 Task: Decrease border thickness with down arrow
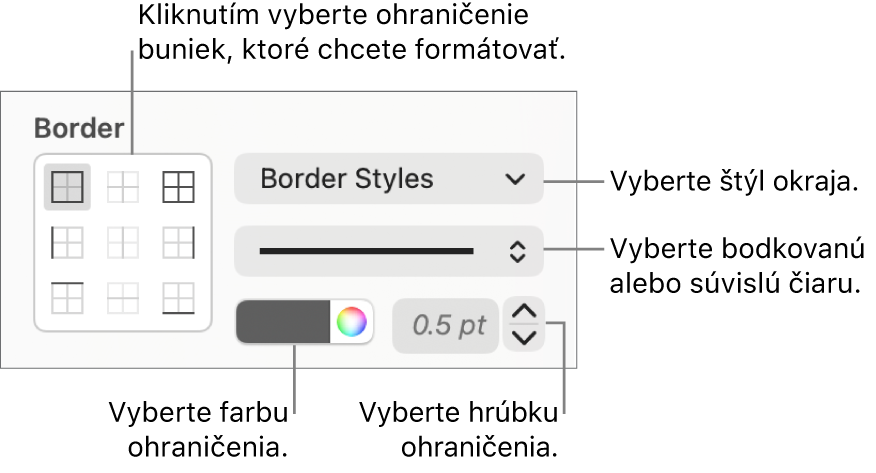[x=524, y=338]
